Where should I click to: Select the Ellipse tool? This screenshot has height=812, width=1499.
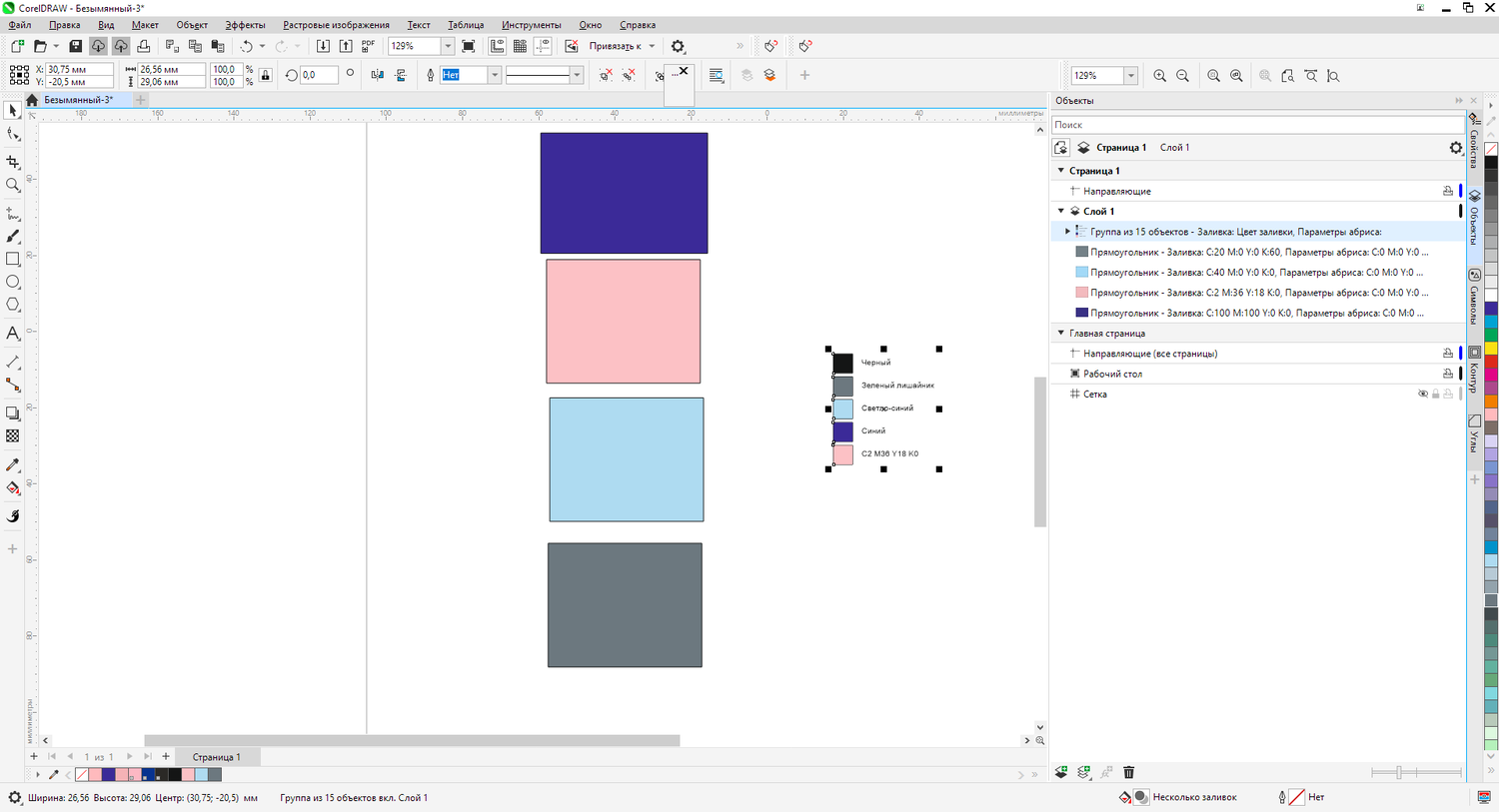click(13, 282)
